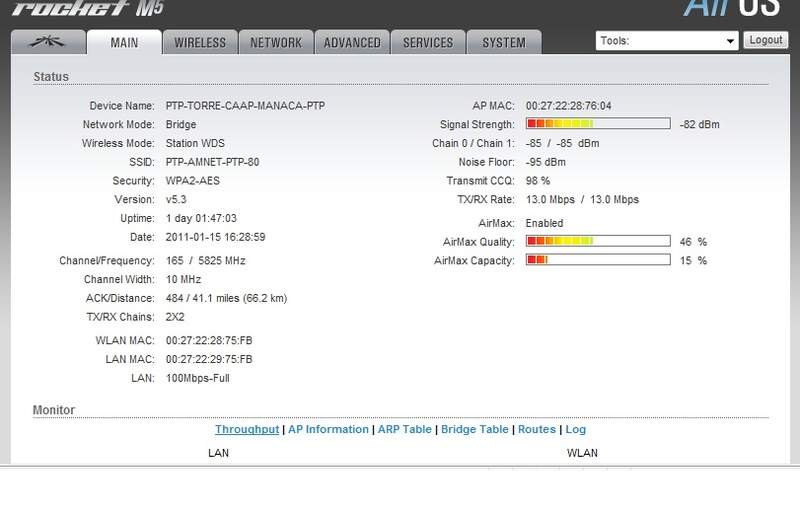Screen dimensions: 800x510
Task: Open the Ubiquiti logo tab
Action: [47, 42]
